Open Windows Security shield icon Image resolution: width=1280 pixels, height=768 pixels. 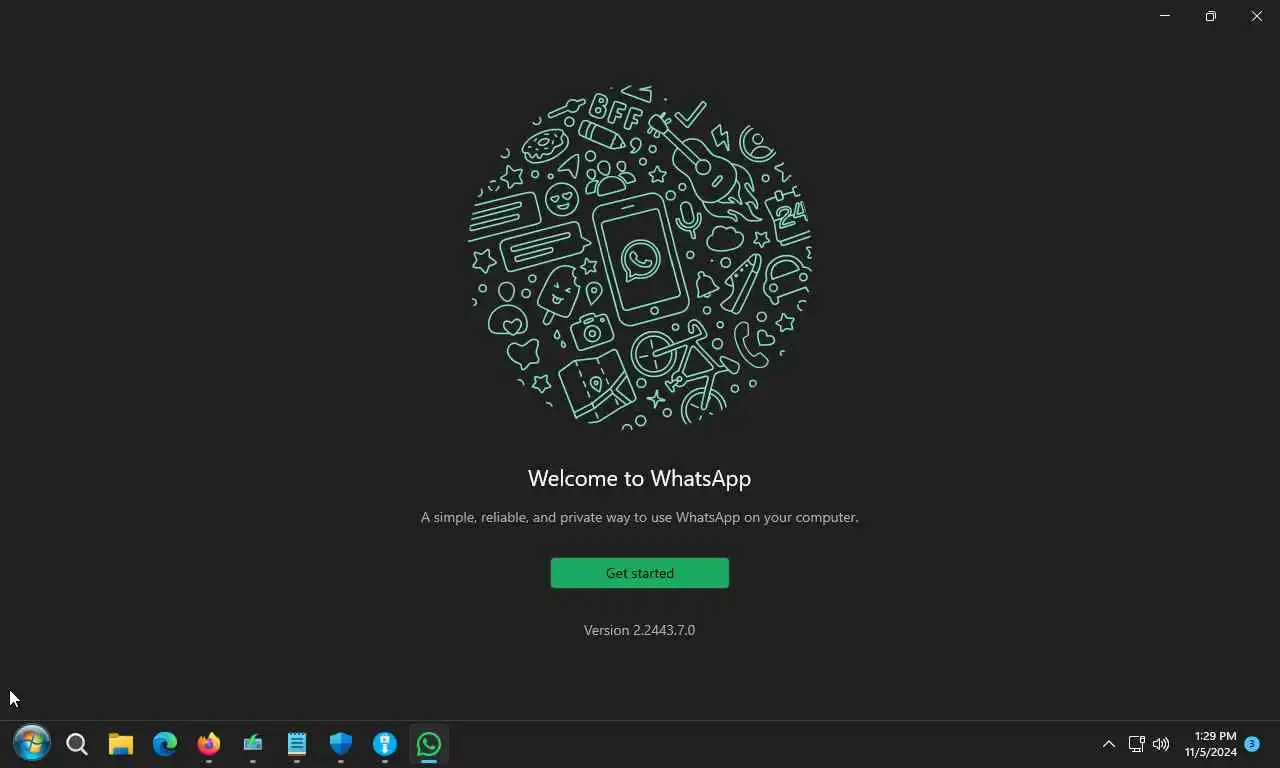pyautogui.click(x=341, y=744)
